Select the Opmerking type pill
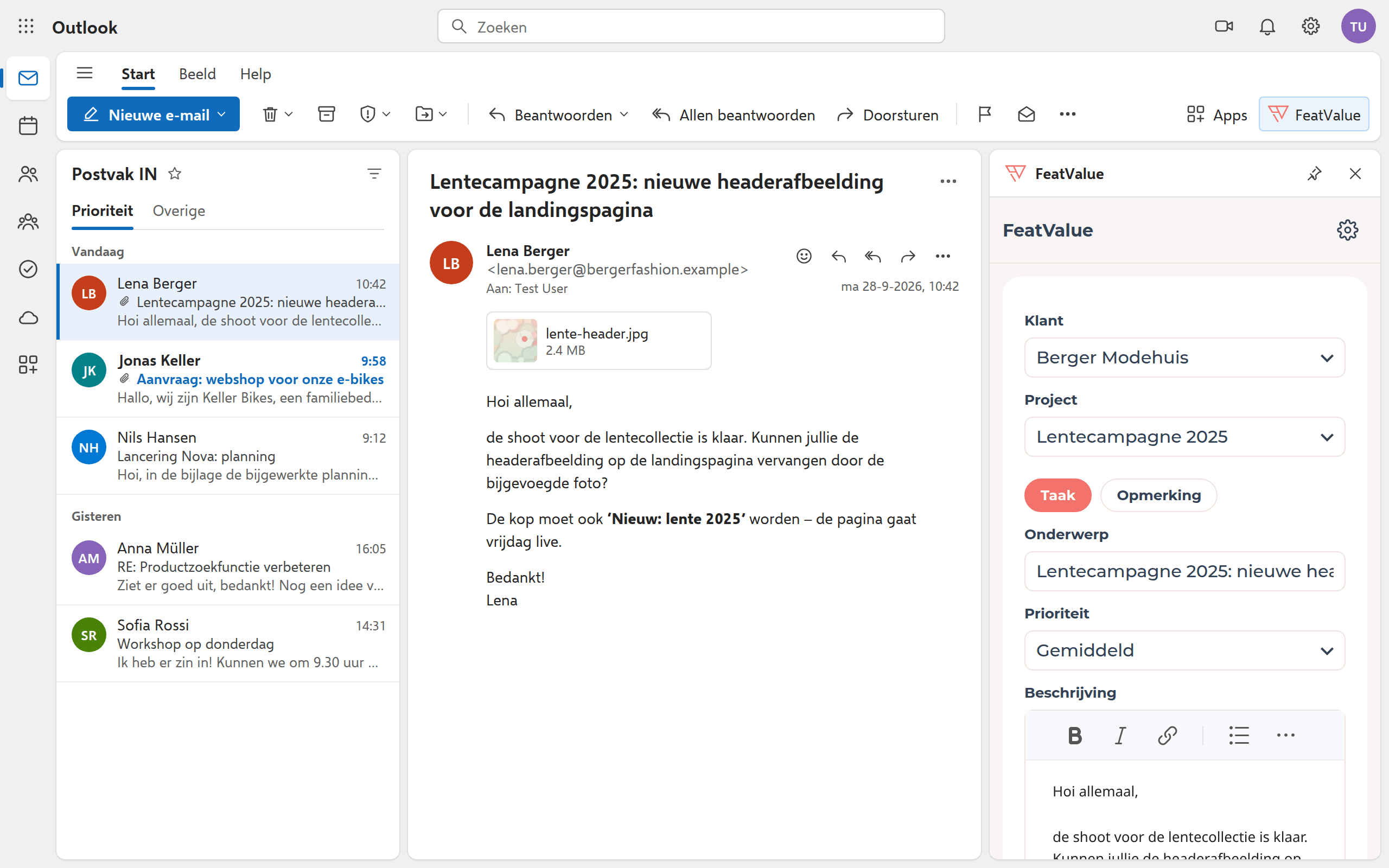The width and height of the screenshot is (1389, 868). [1158, 495]
